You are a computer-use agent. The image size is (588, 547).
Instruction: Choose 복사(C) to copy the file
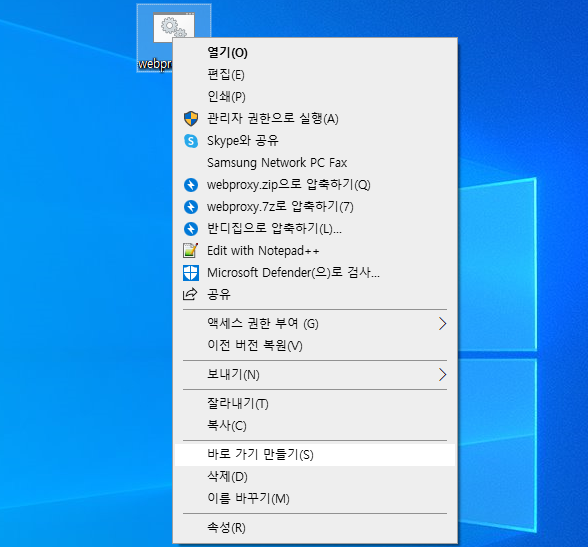[x=315, y=426]
